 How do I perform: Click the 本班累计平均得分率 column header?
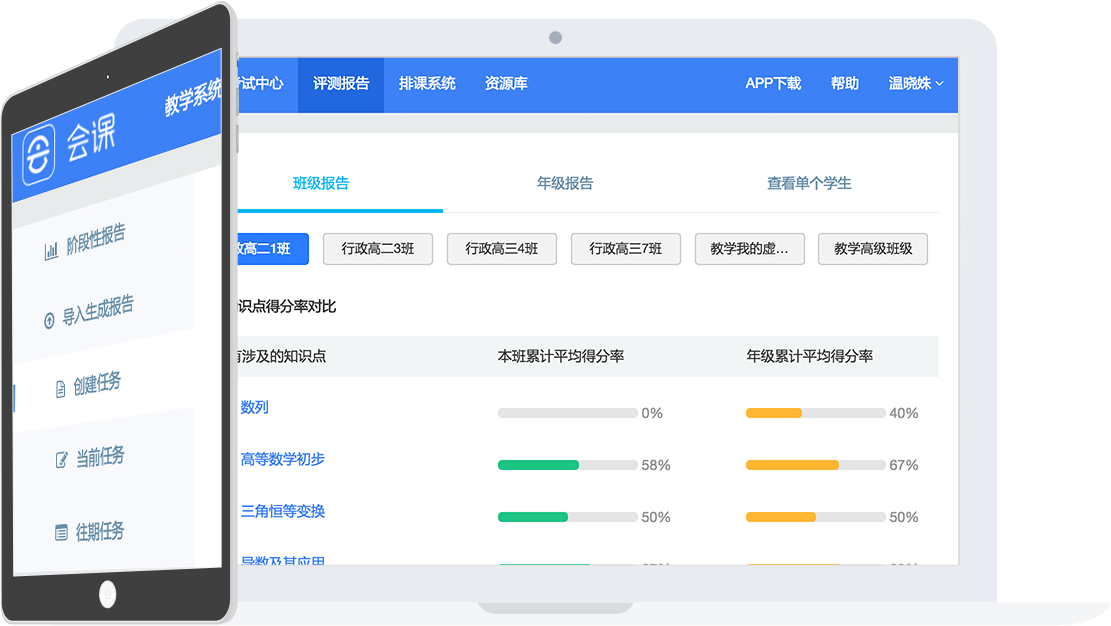pyautogui.click(x=560, y=357)
